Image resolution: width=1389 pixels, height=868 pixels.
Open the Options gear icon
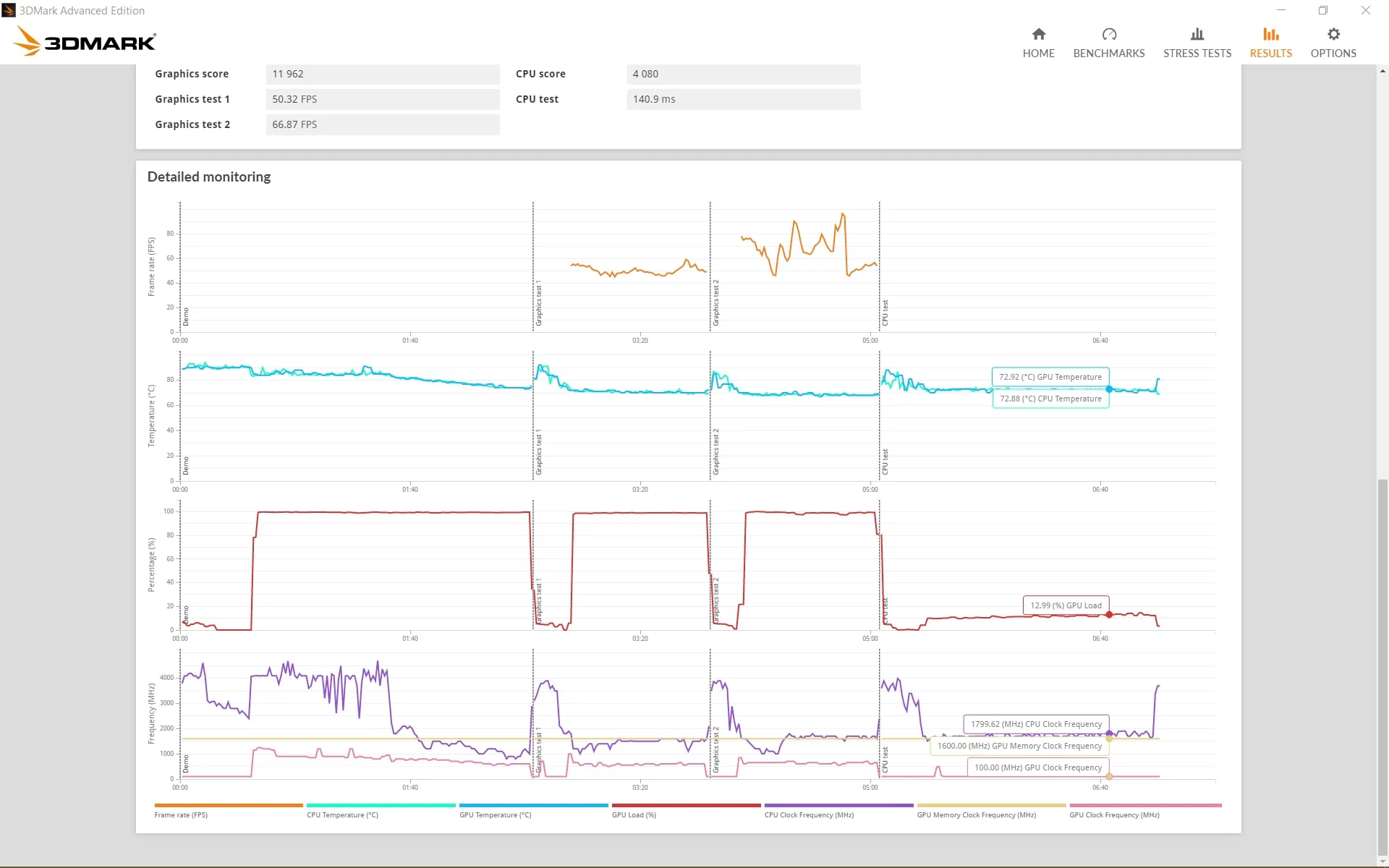pyautogui.click(x=1333, y=34)
